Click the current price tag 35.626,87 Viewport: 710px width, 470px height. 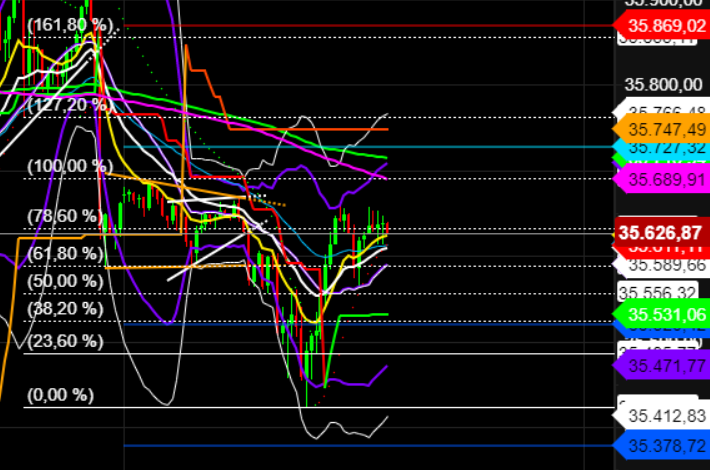coord(662,232)
